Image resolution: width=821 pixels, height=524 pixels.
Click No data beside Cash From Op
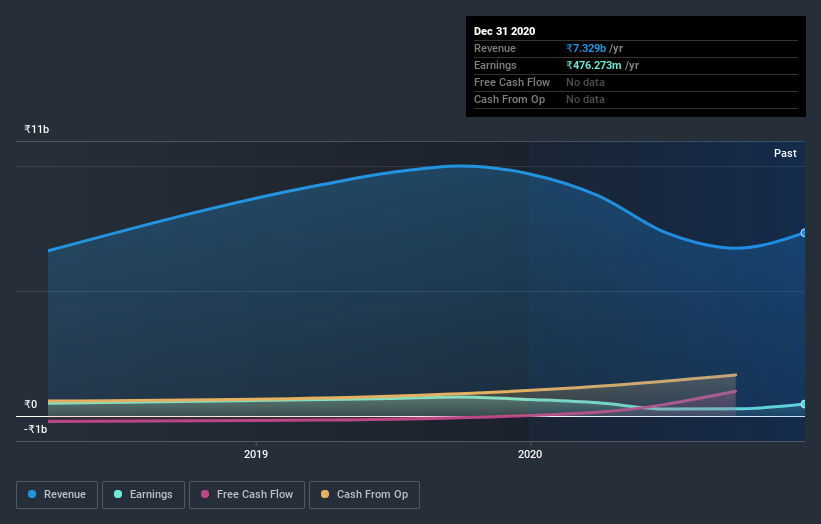[x=585, y=99]
